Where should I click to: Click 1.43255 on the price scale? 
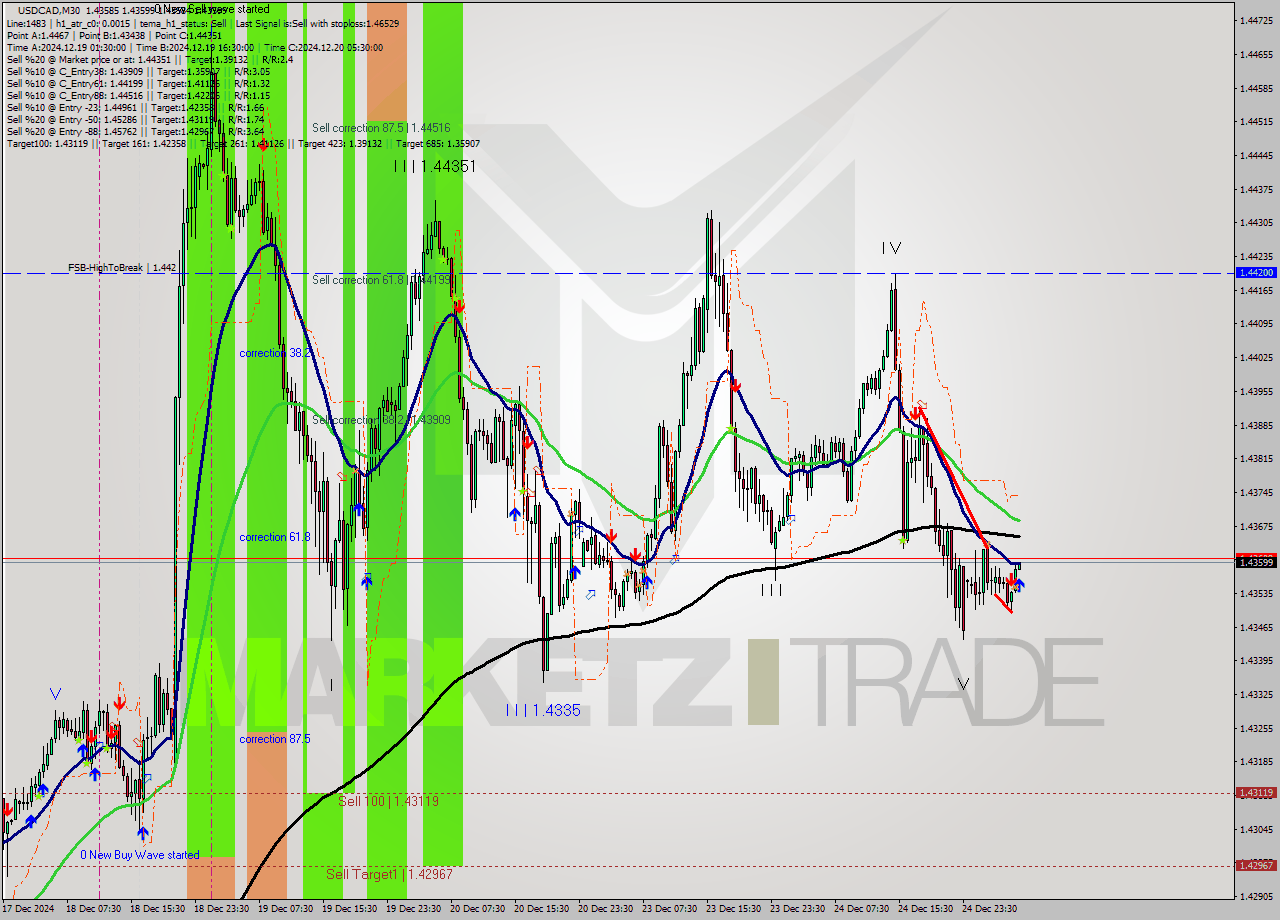[x=1256, y=728]
